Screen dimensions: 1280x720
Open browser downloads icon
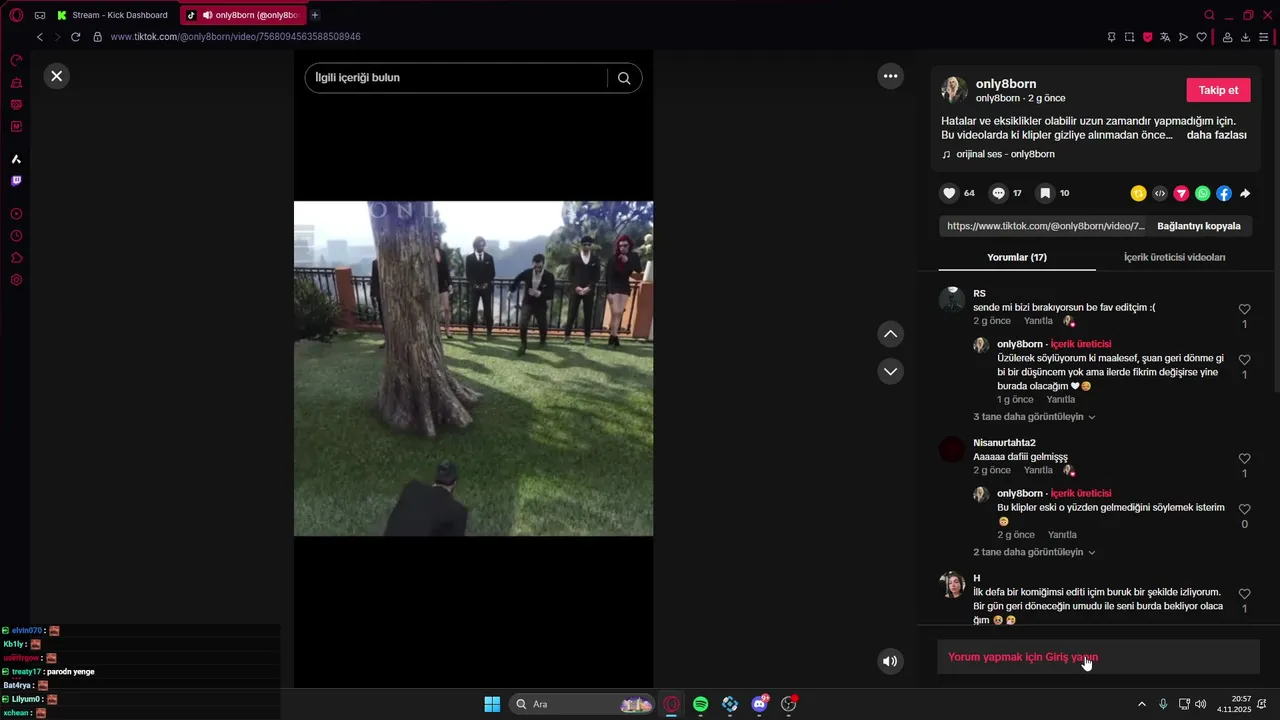tap(1245, 37)
